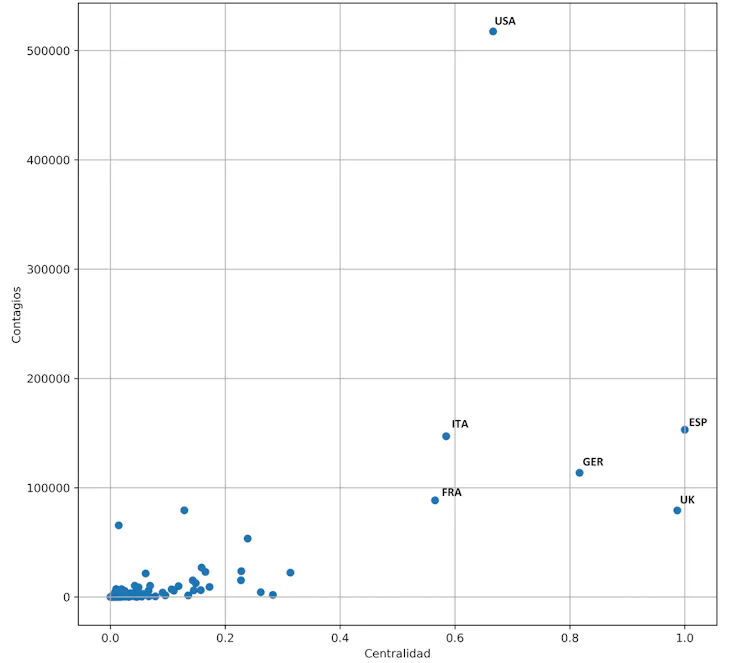
Task: Click the GER text label
Action: 593,462
